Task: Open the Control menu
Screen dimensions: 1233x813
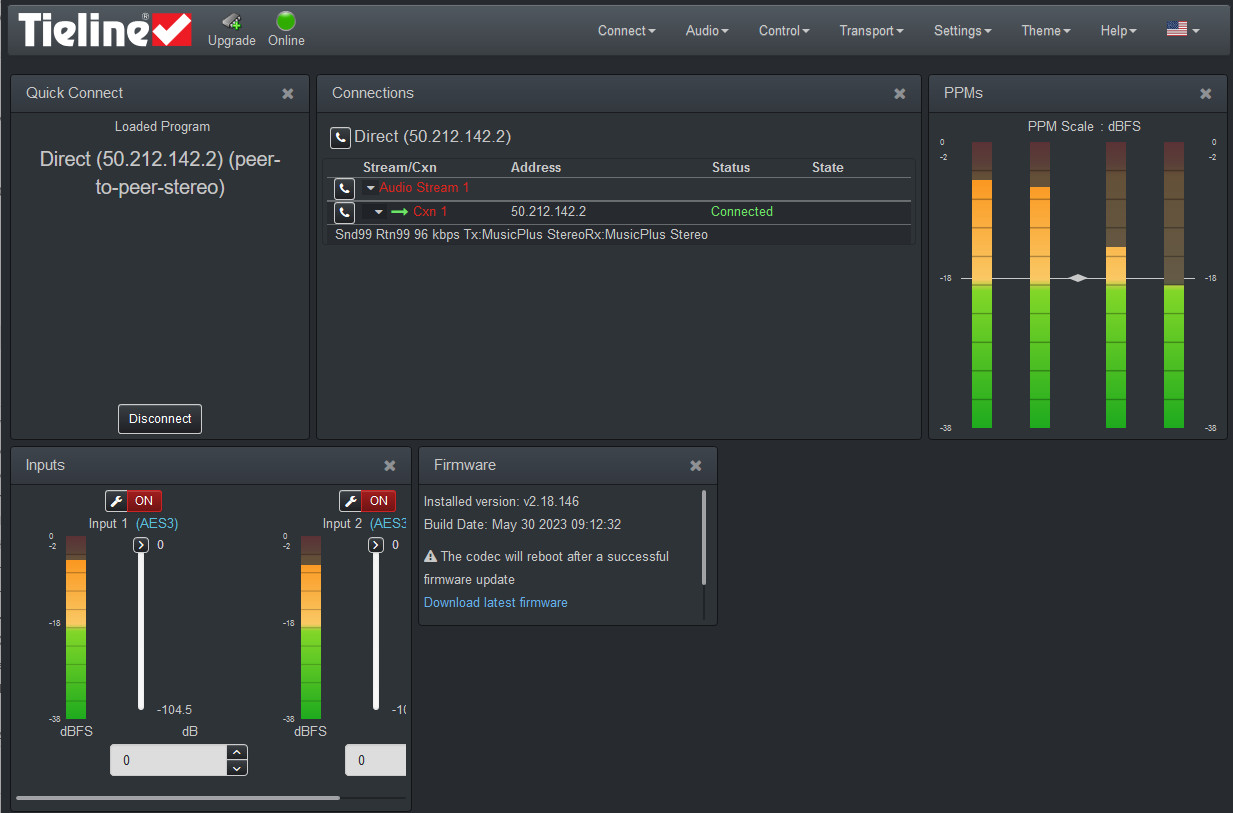Action: tap(784, 31)
